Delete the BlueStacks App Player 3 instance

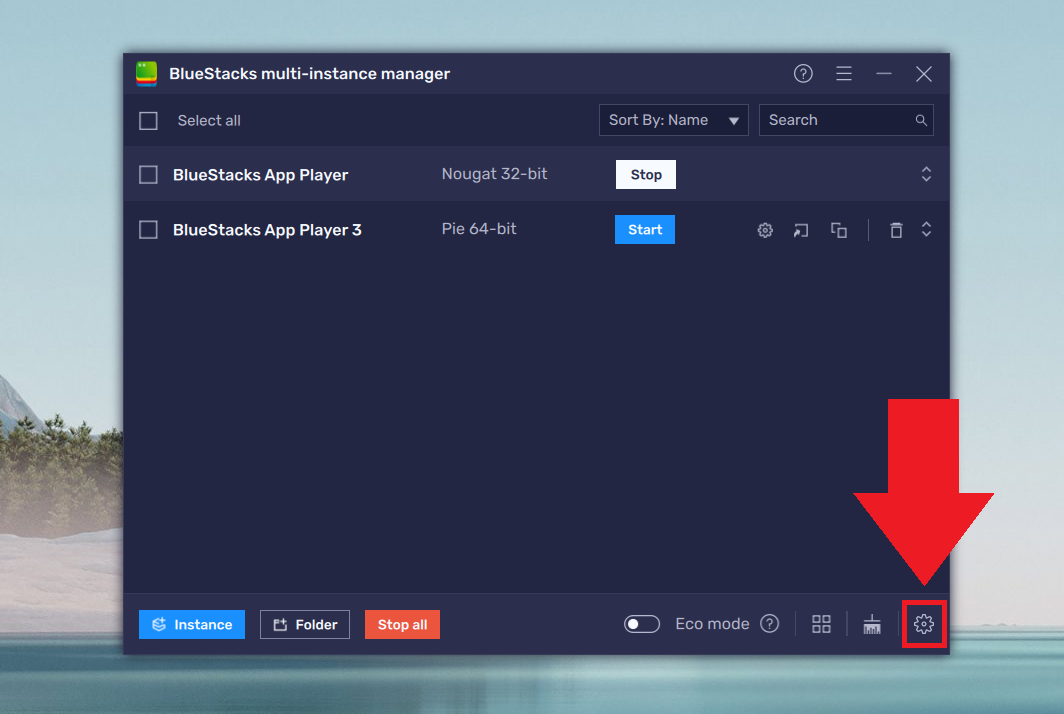(x=896, y=230)
